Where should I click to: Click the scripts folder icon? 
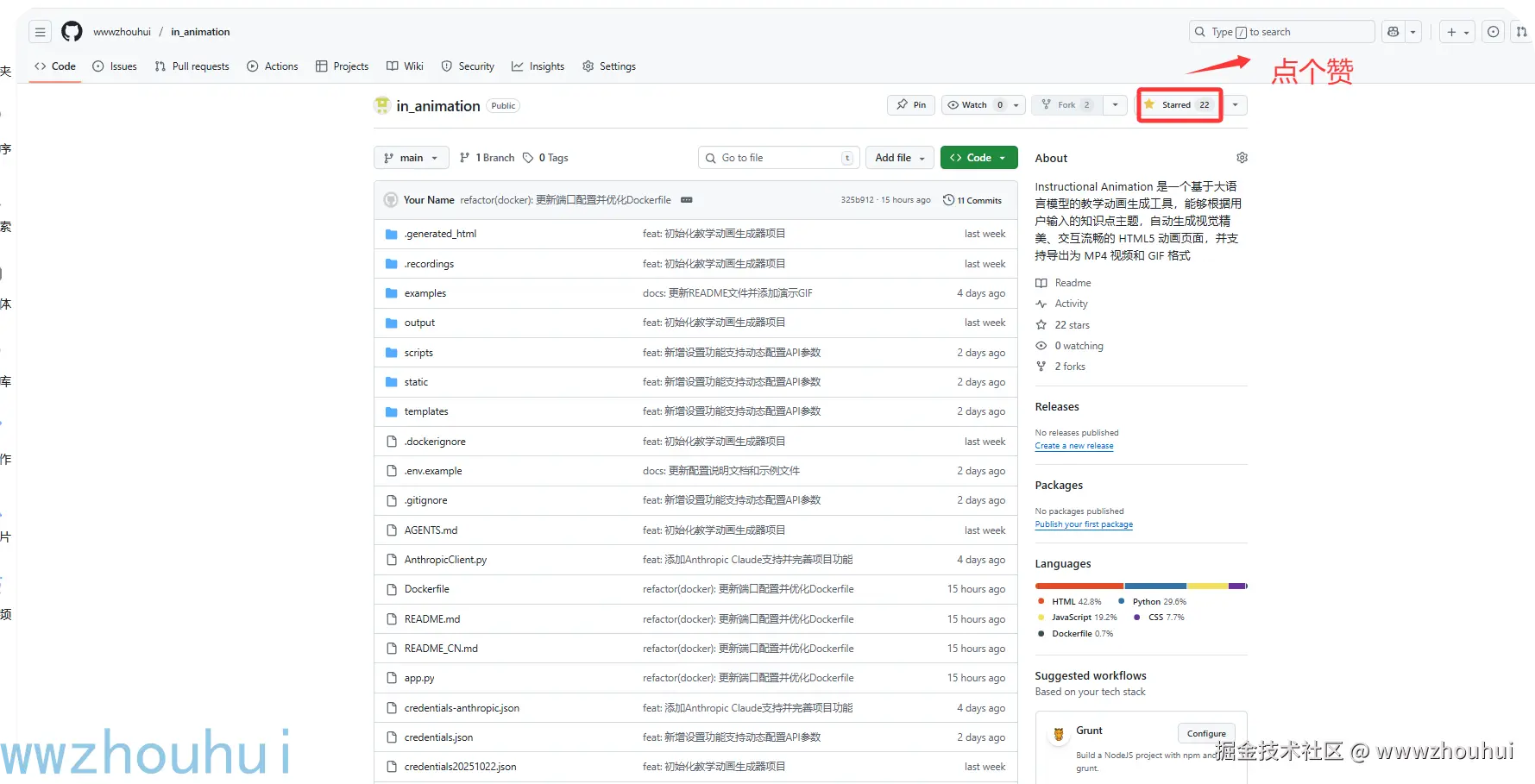(392, 353)
